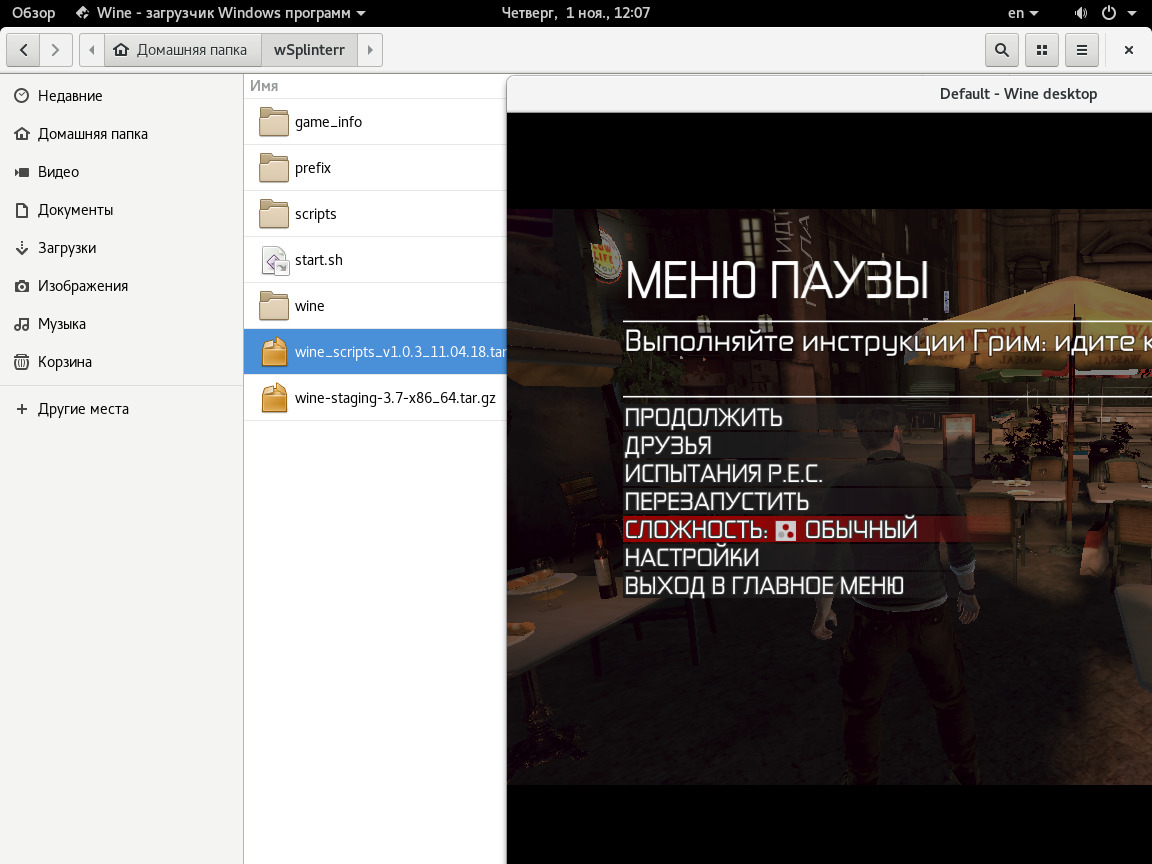Select ВЫХОД В ГЛАВНОЕ МЕНЮ in the game

tap(764, 586)
